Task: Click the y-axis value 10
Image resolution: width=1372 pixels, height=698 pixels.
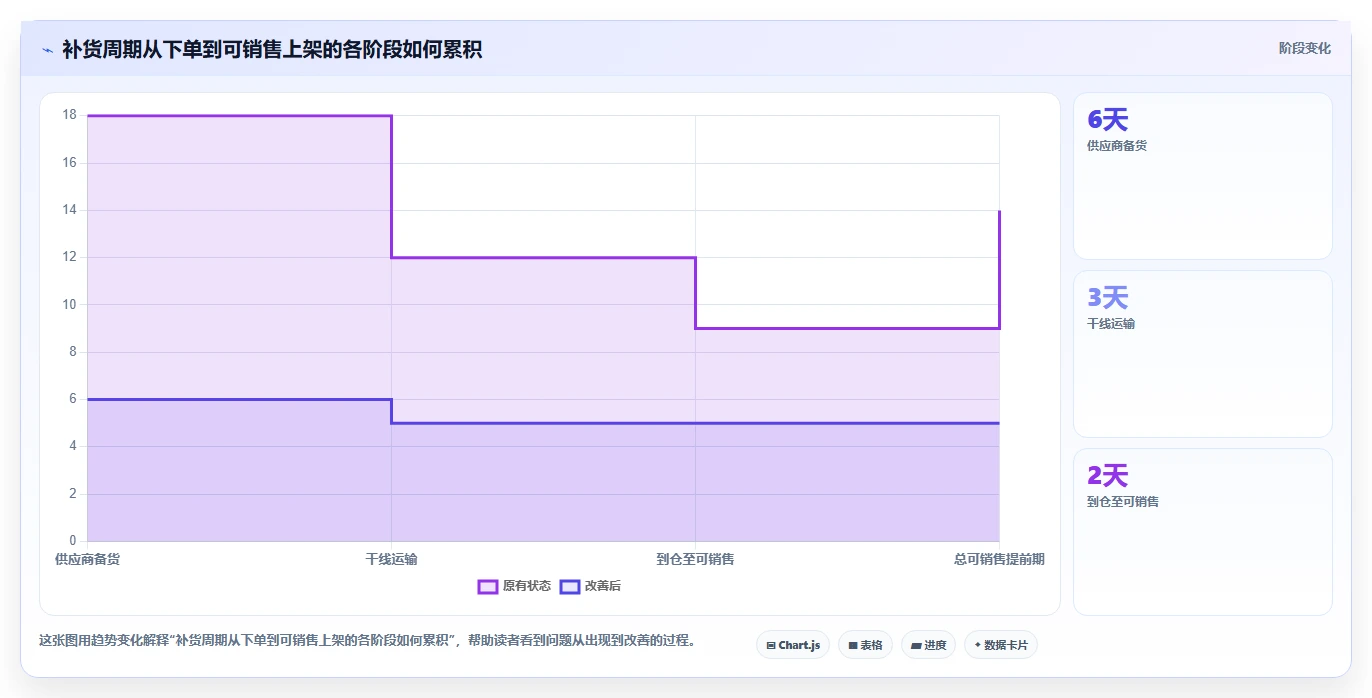Action: (x=69, y=304)
